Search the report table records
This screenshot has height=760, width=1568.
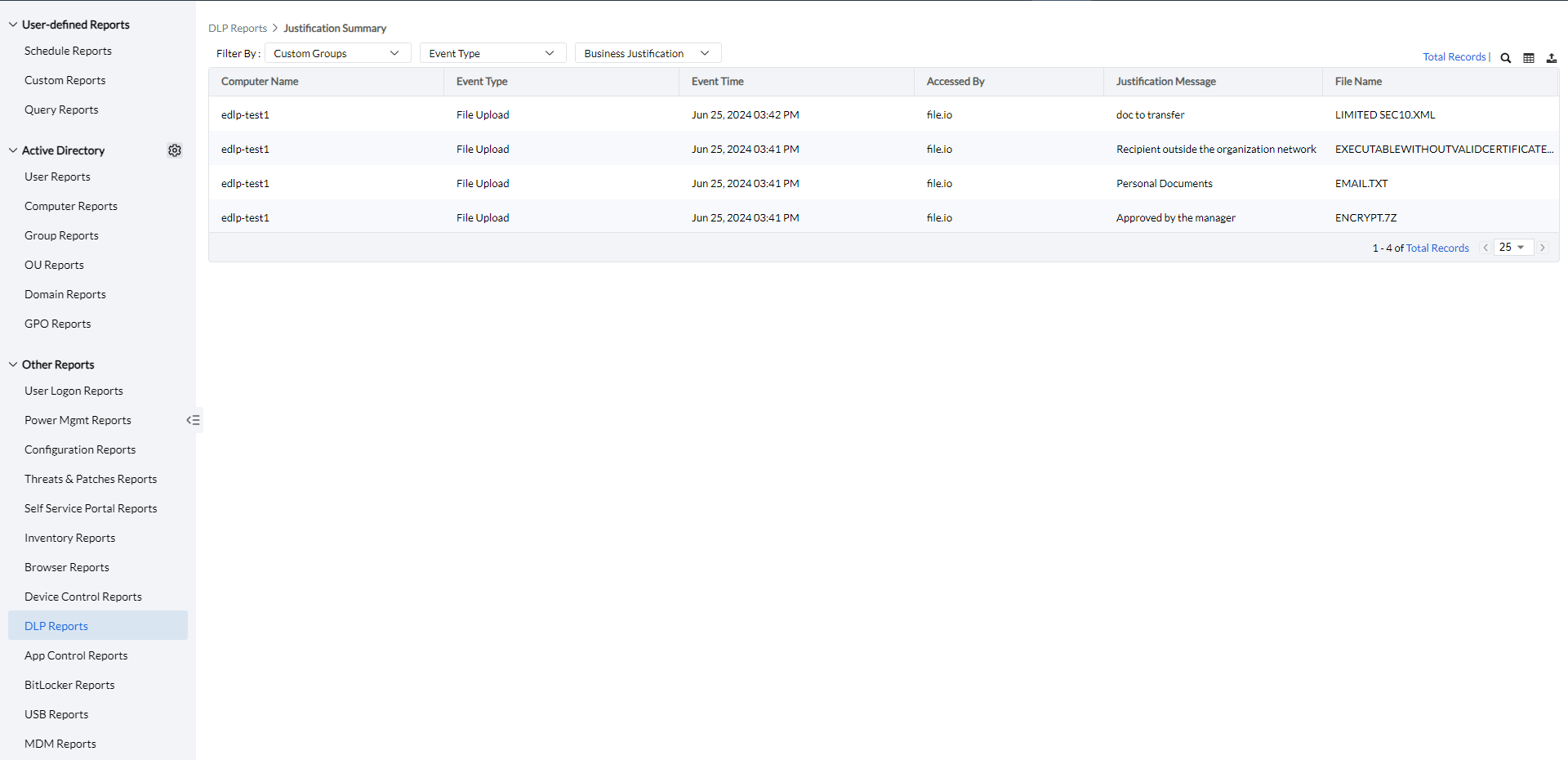click(x=1506, y=58)
